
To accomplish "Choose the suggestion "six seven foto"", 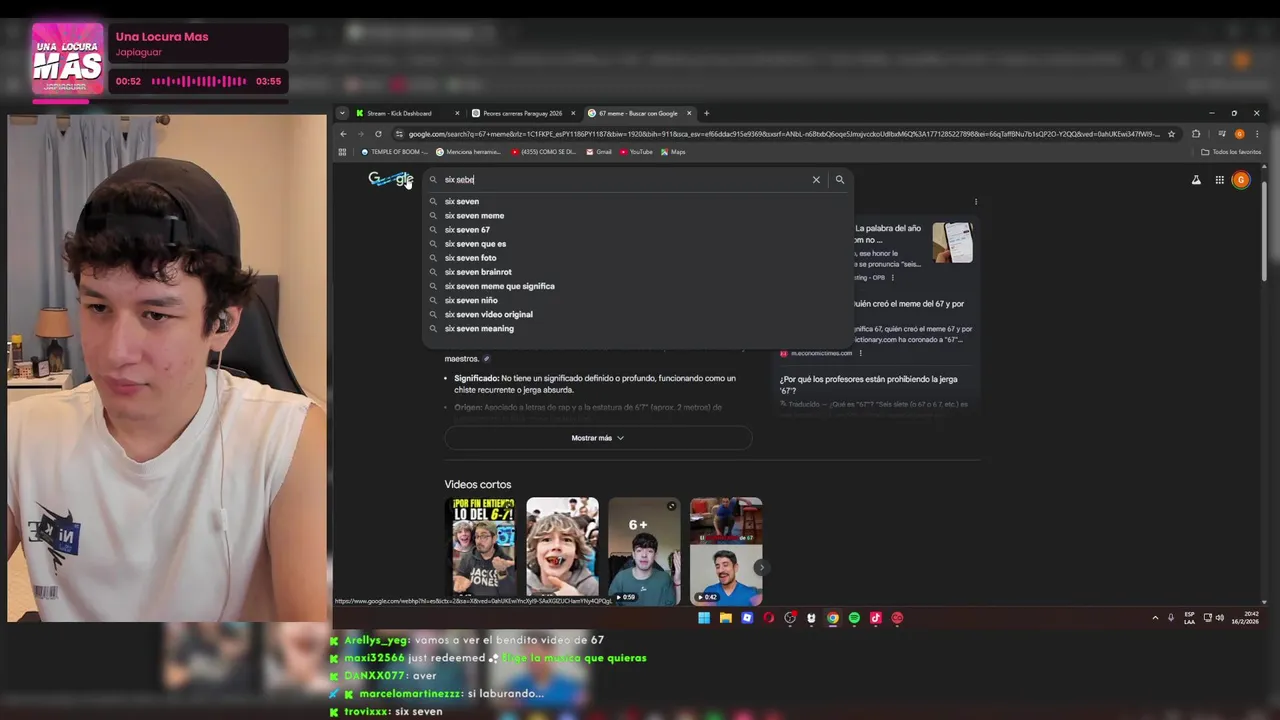I will coord(638,258).
